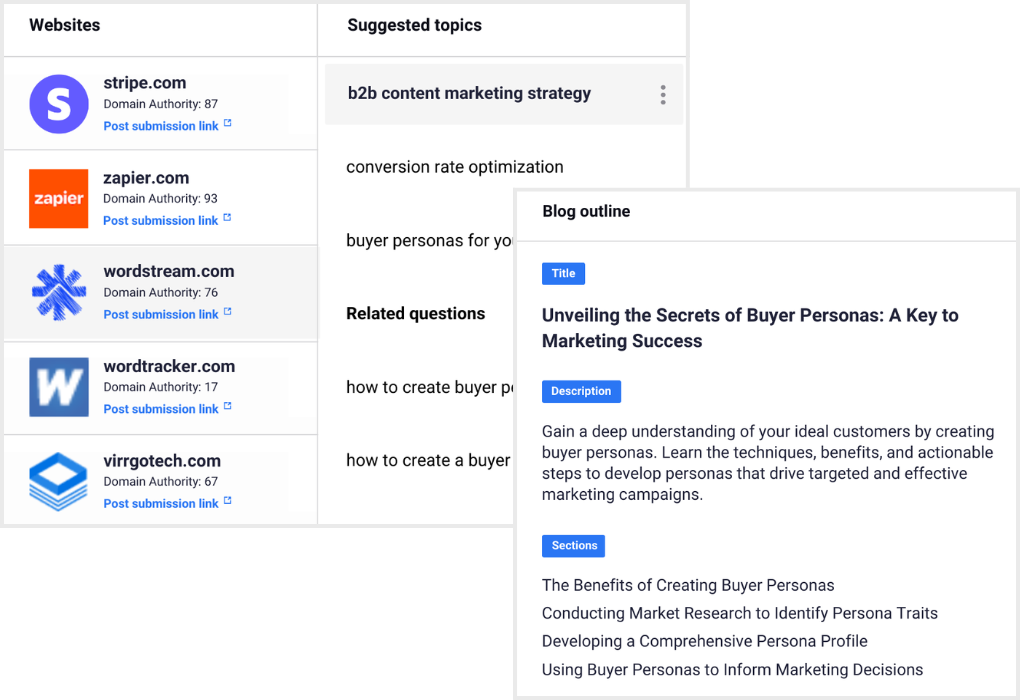This screenshot has width=1020, height=700.
Task: Select the 'how to create a buyer' question
Action: 428,460
